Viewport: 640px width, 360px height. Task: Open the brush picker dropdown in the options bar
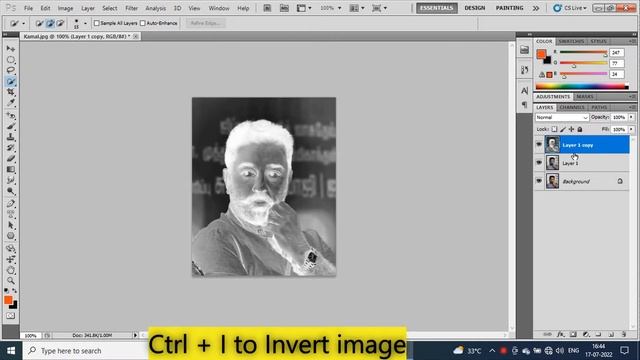coord(85,23)
